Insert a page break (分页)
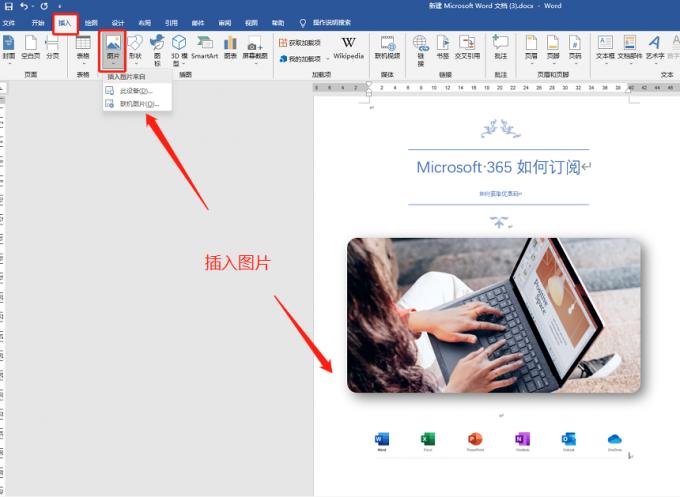The width and height of the screenshot is (680, 497). (x=52, y=48)
